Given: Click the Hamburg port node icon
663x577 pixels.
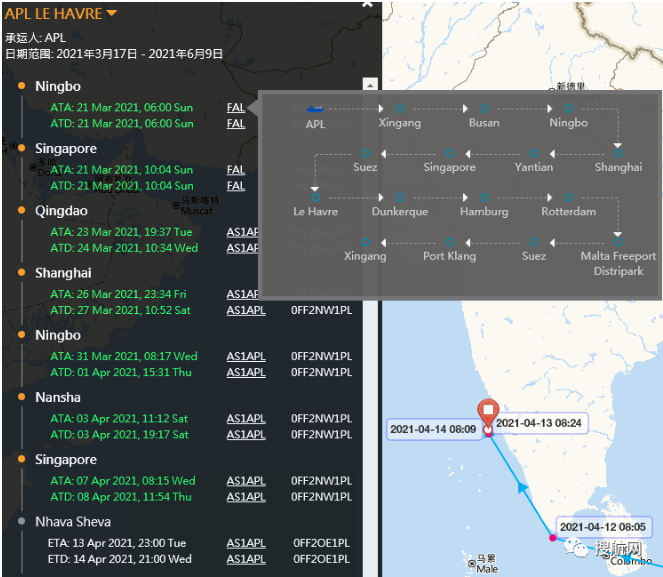Looking at the screenshot, I should pos(484,197).
